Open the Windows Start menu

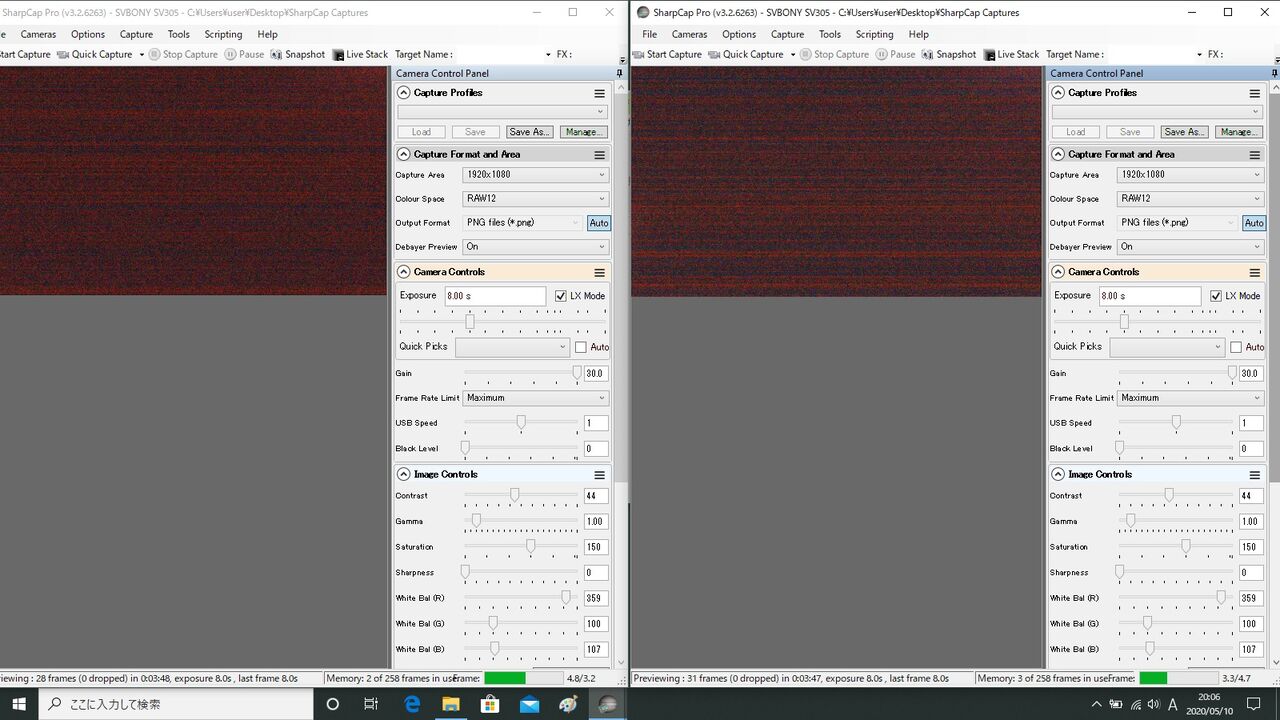click(x=19, y=704)
